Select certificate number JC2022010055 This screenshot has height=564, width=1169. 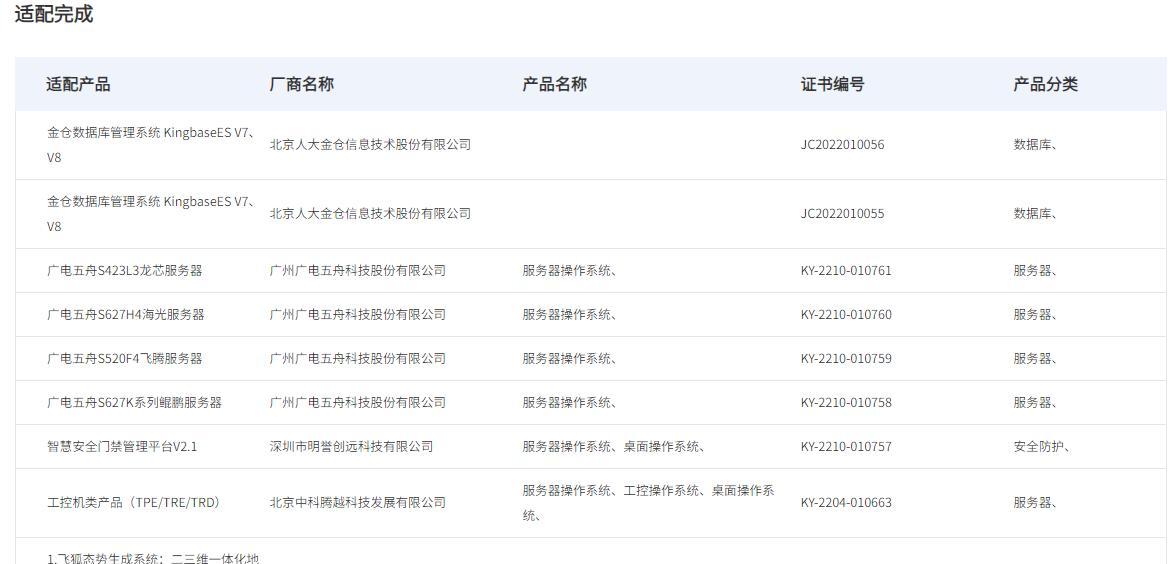pos(842,214)
